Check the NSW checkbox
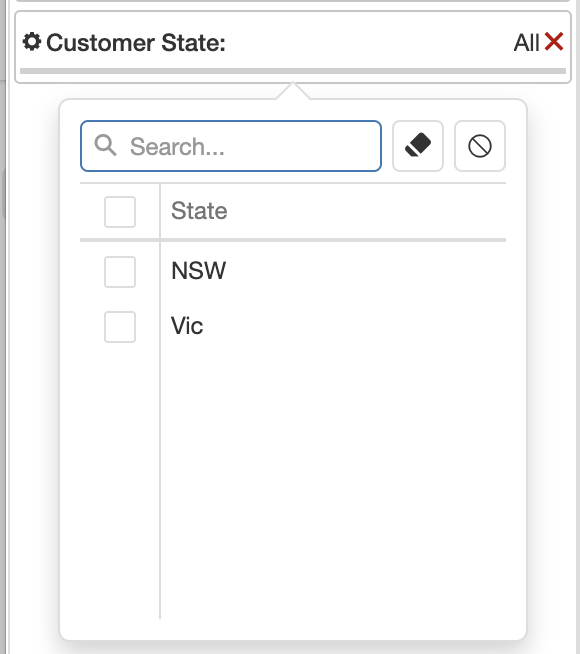The image size is (580, 654). click(120, 272)
